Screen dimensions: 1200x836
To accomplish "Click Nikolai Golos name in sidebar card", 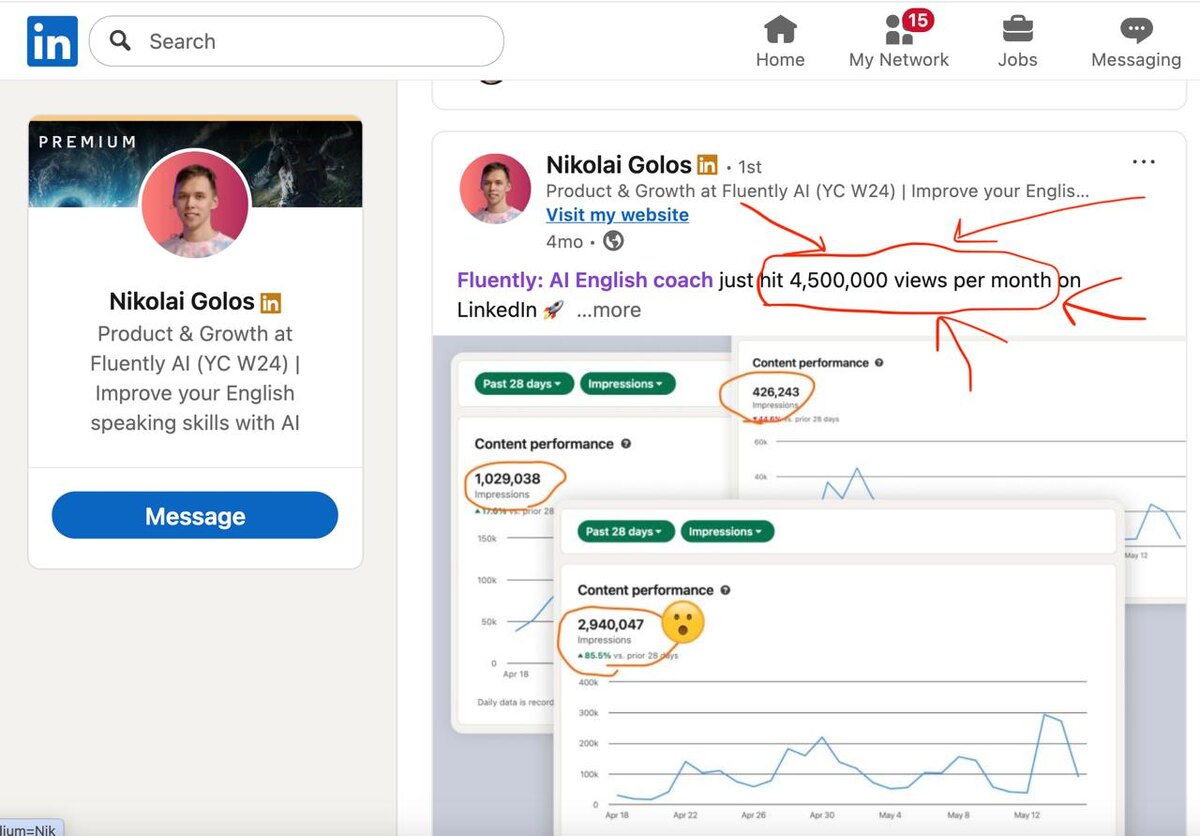I will pos(182,301).
